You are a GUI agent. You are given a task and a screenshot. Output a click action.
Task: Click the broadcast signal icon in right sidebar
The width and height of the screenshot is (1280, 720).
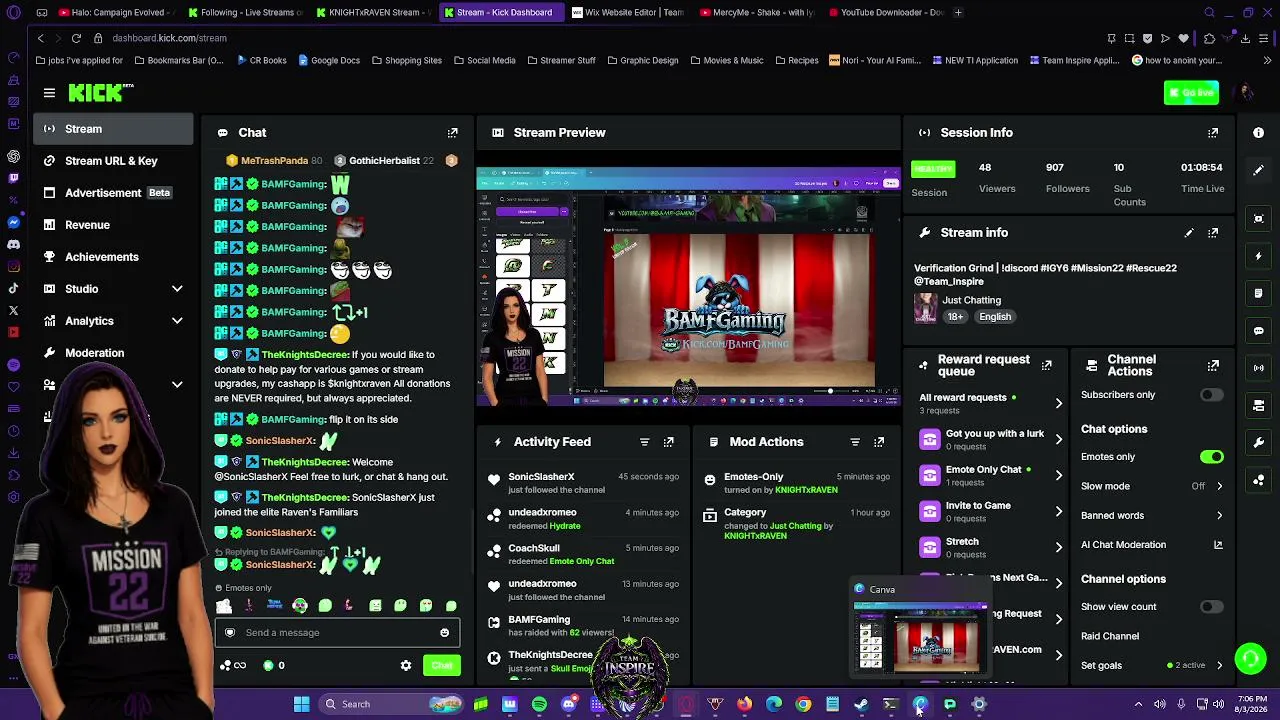coord(1259,368)
